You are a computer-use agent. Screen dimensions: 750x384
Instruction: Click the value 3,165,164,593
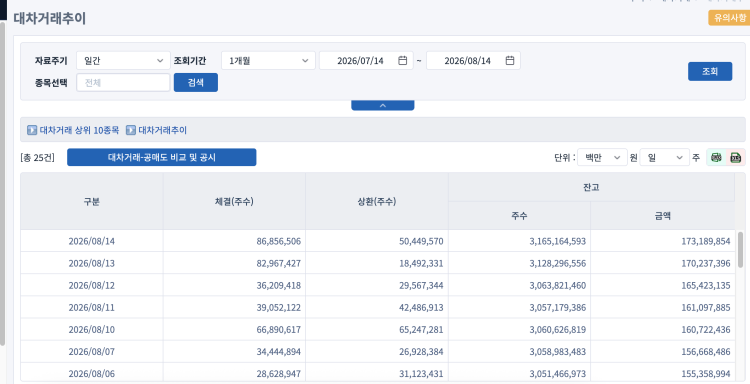click(558, 241)
